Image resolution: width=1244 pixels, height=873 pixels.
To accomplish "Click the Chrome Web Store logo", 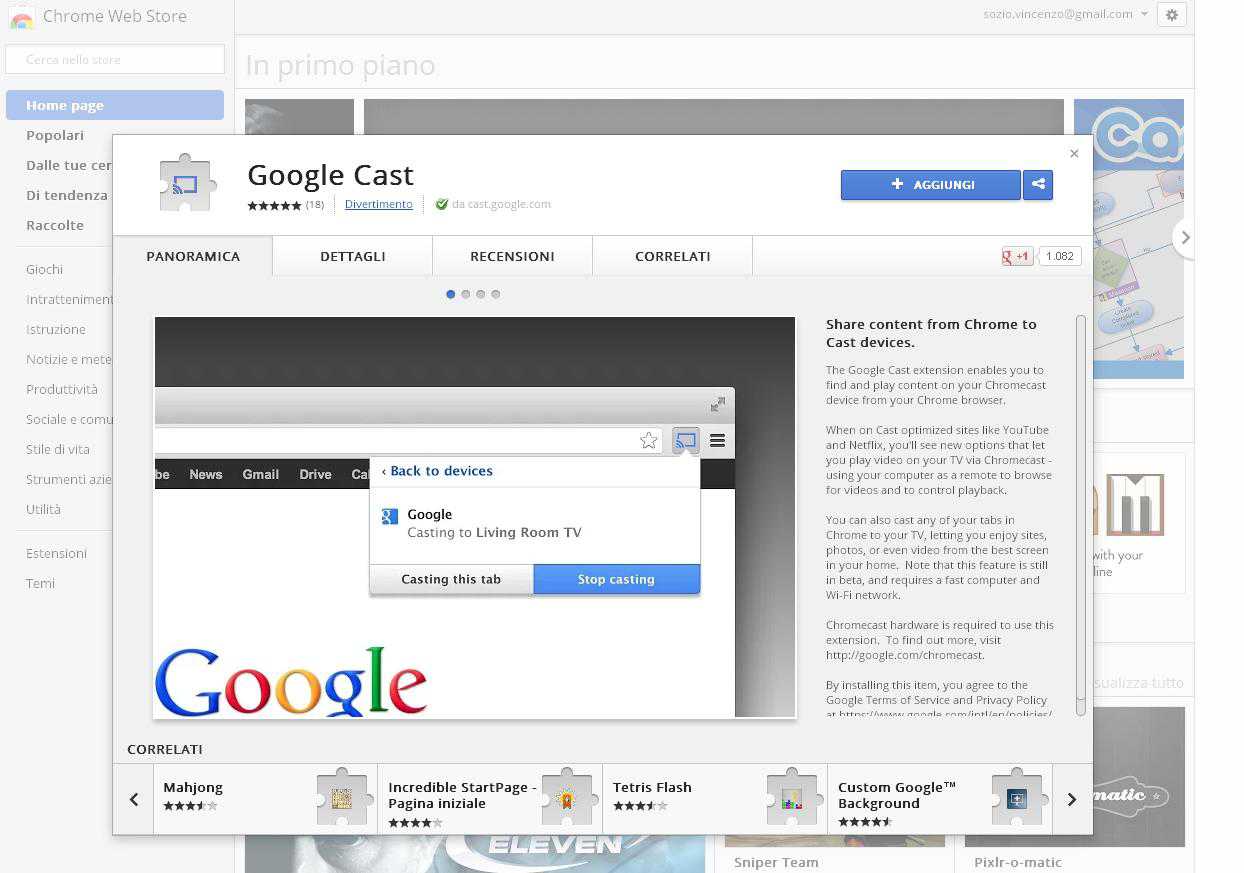I will coord(22,17).
